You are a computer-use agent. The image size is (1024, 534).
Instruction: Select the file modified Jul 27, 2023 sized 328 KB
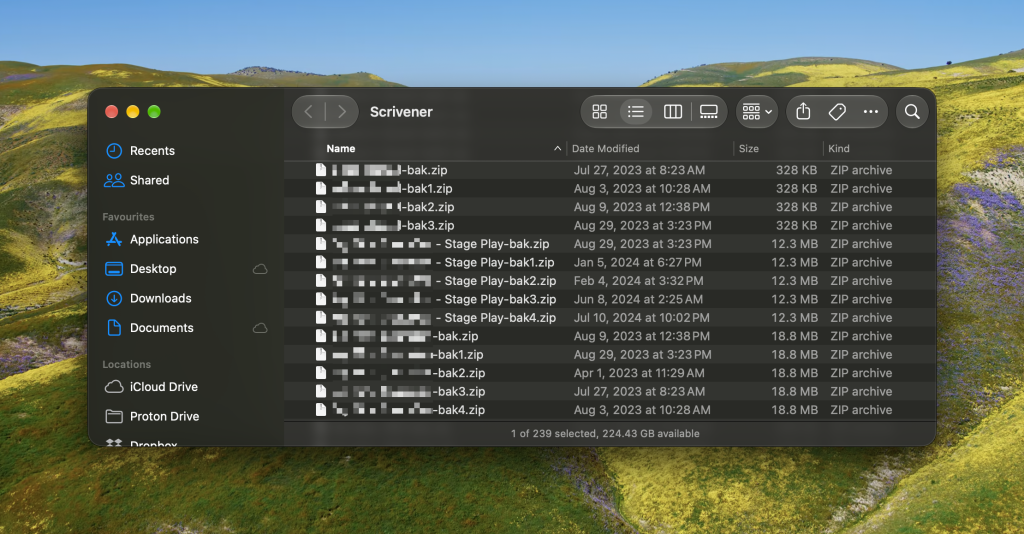point(610,170)
